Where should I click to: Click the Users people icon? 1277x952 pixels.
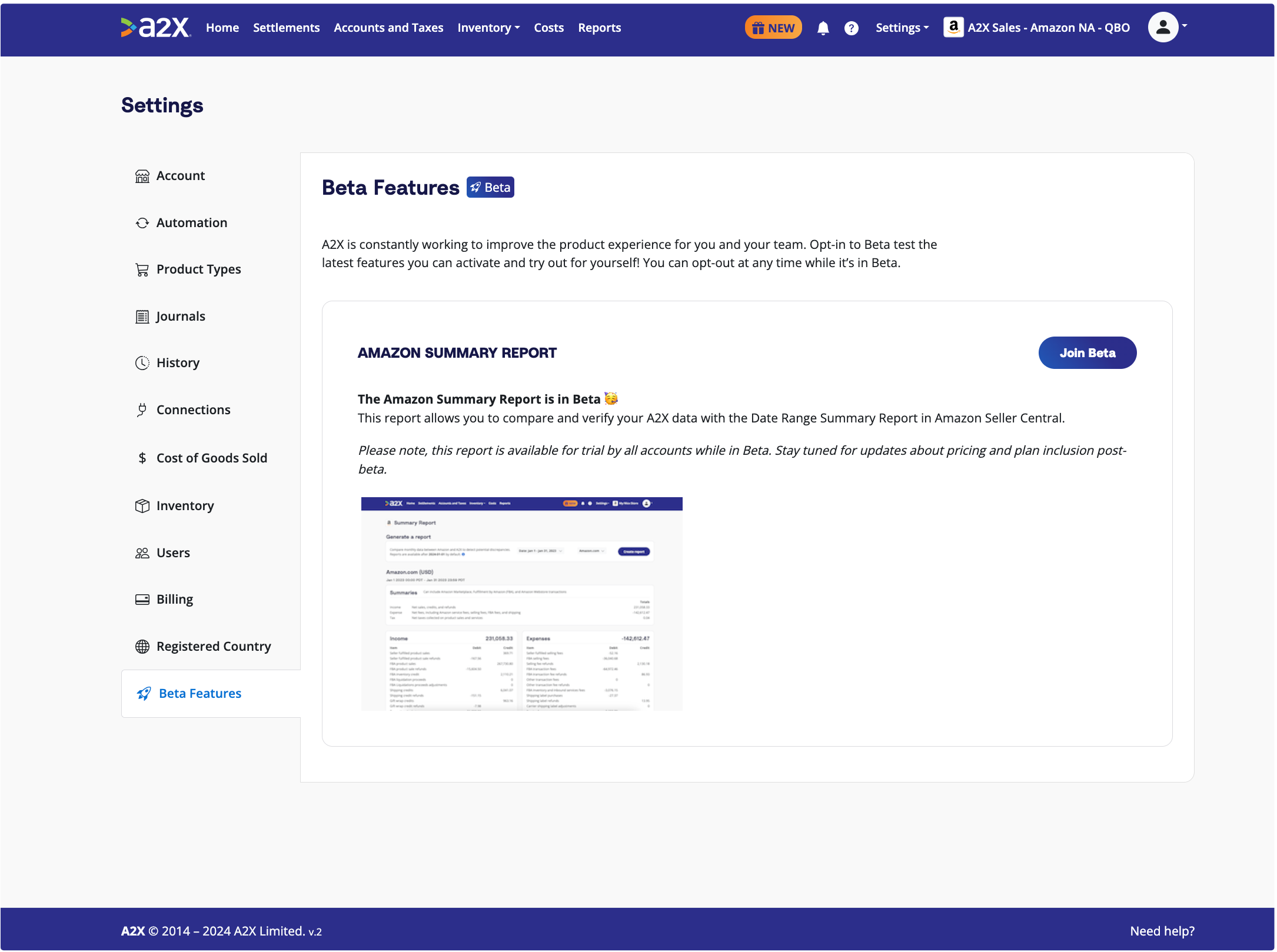142,553
